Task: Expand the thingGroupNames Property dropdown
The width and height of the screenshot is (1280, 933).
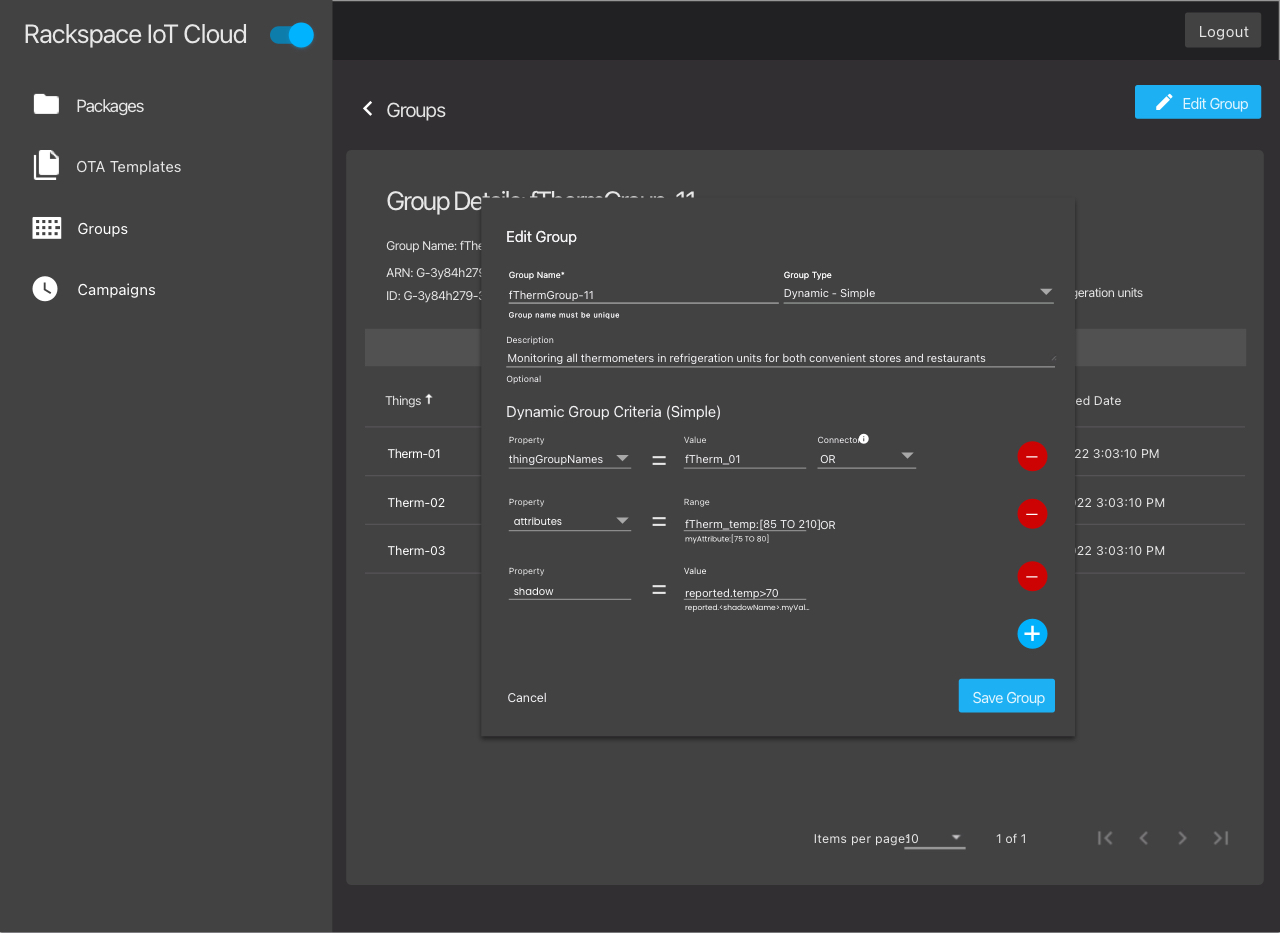Action: (569, 459)
